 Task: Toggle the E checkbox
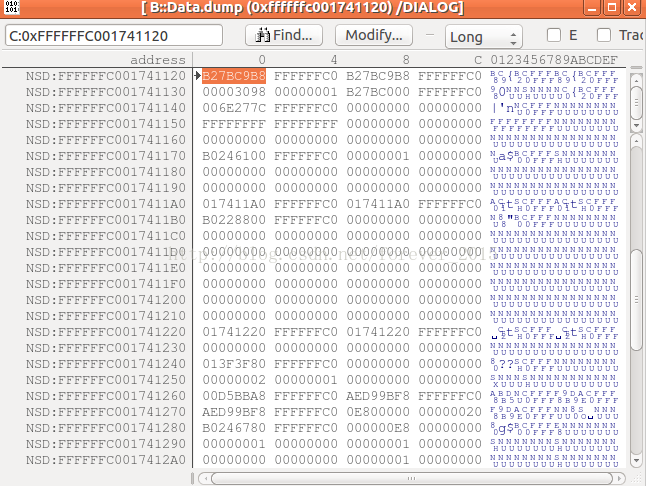(x=554, y=35)
